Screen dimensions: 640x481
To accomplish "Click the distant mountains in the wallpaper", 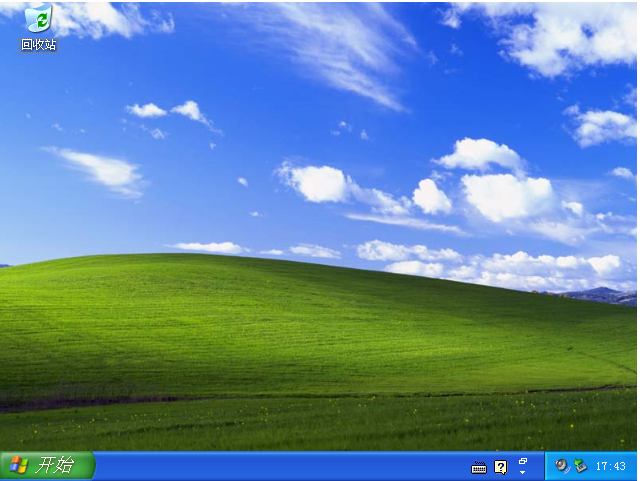I will [600, 295].
